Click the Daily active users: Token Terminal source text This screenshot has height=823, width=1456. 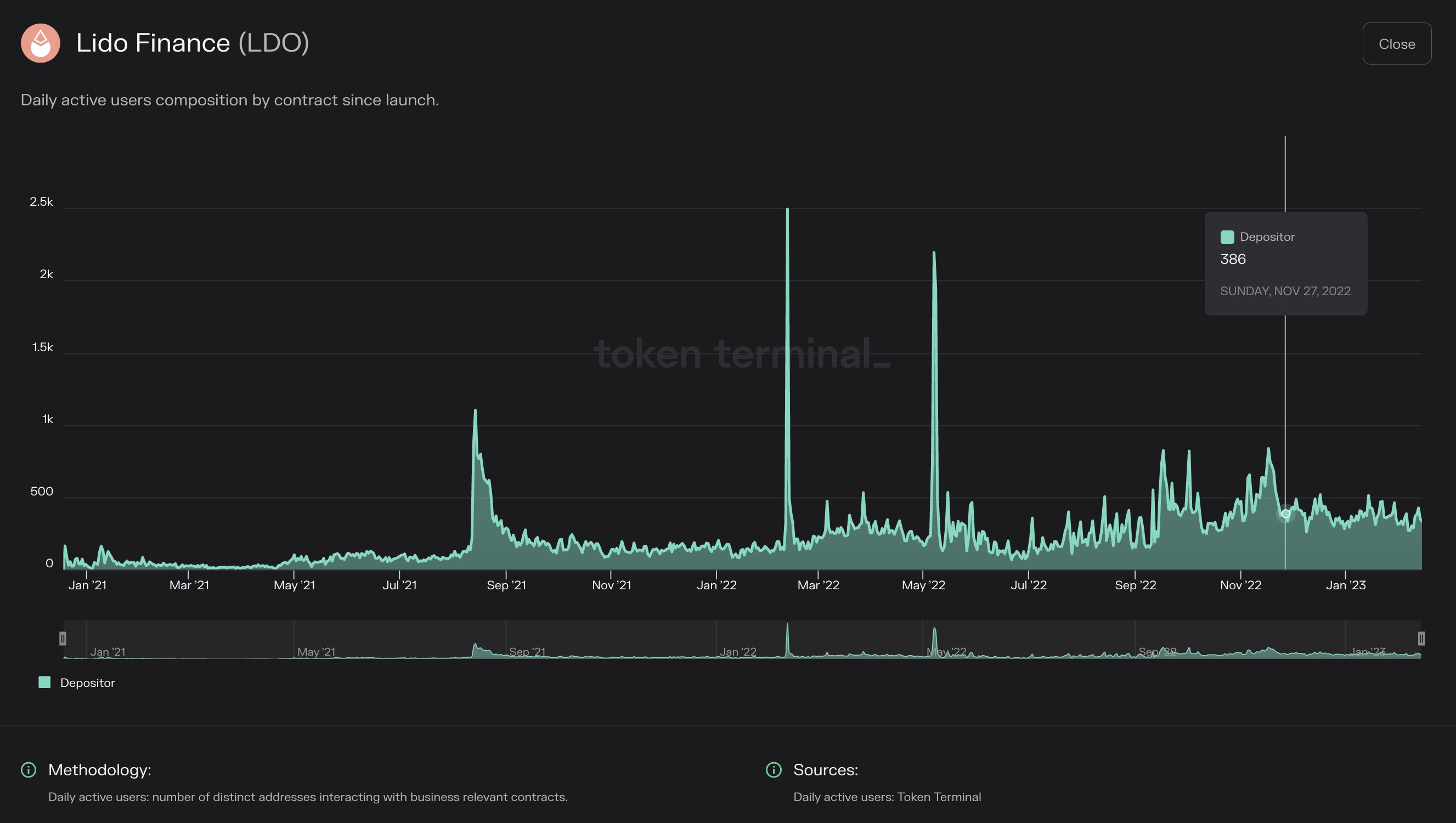pos(888,797)
